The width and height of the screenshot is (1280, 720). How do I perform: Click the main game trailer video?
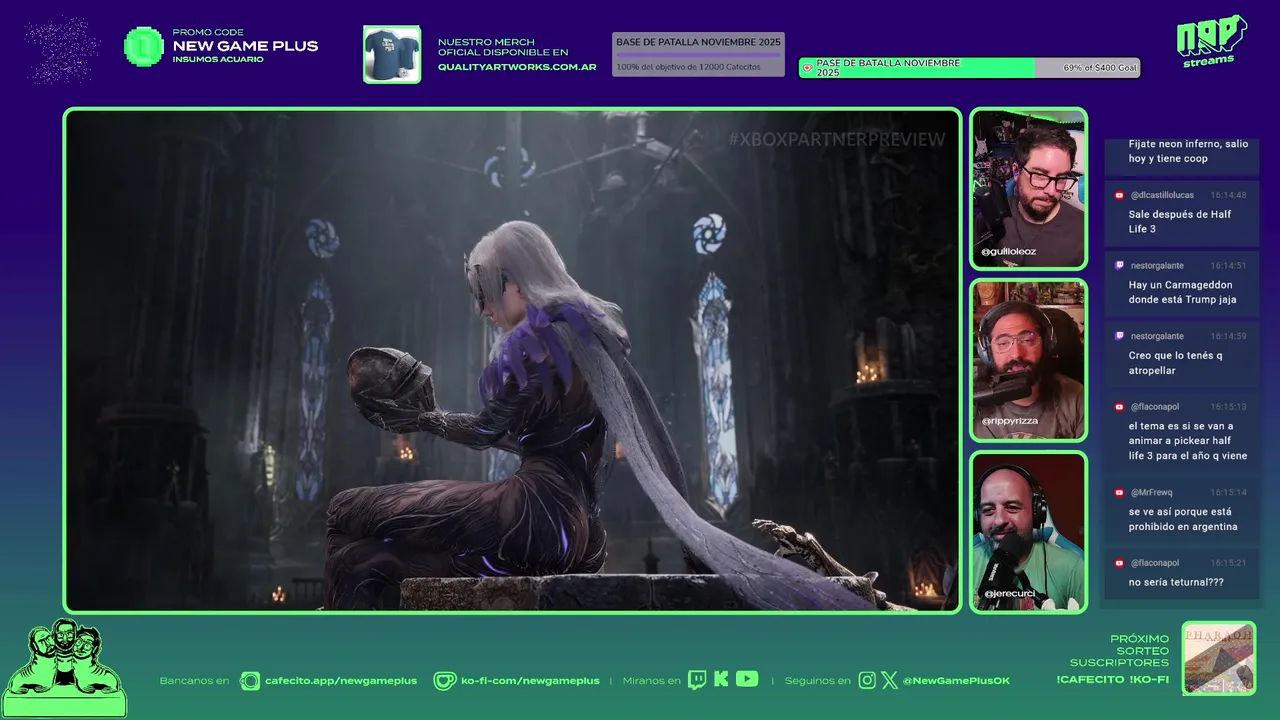[512, 360]
